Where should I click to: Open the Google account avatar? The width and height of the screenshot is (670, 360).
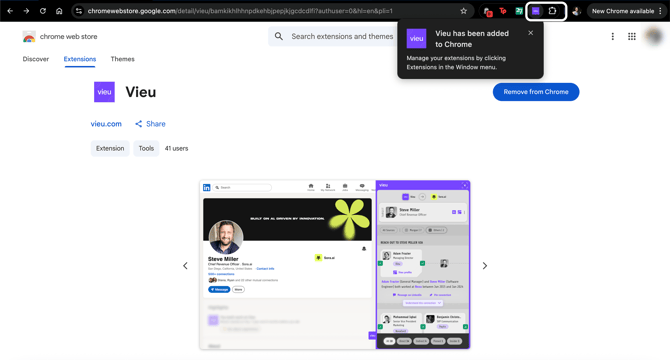(x=654, y=36)
